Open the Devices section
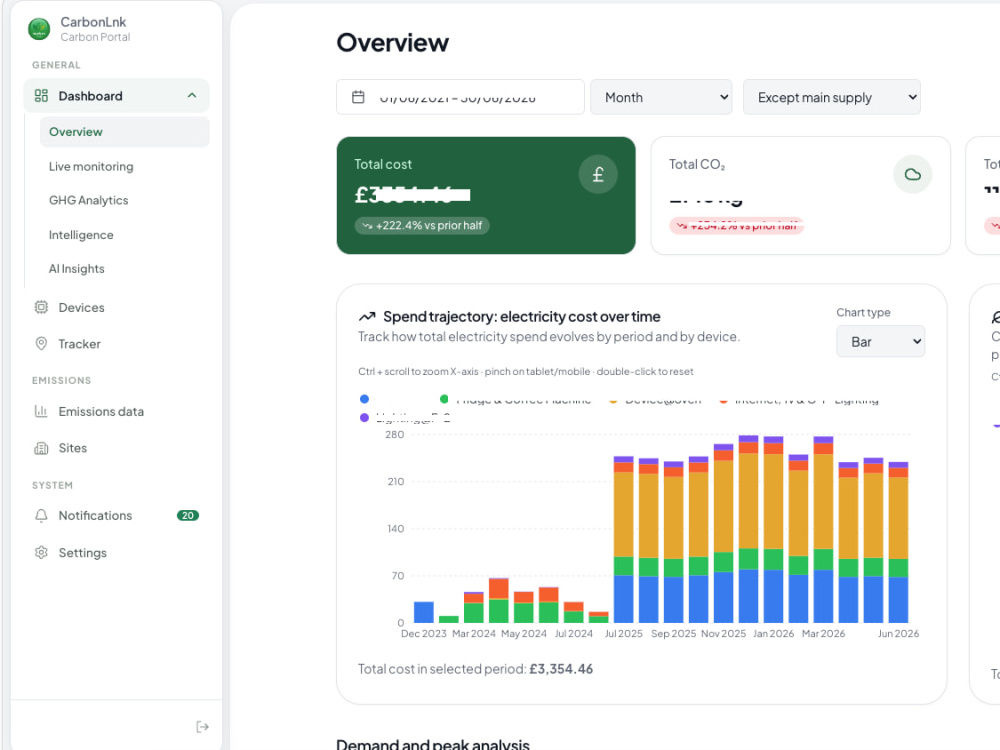Screen dimensions: 1000x750 click(82, 307)
